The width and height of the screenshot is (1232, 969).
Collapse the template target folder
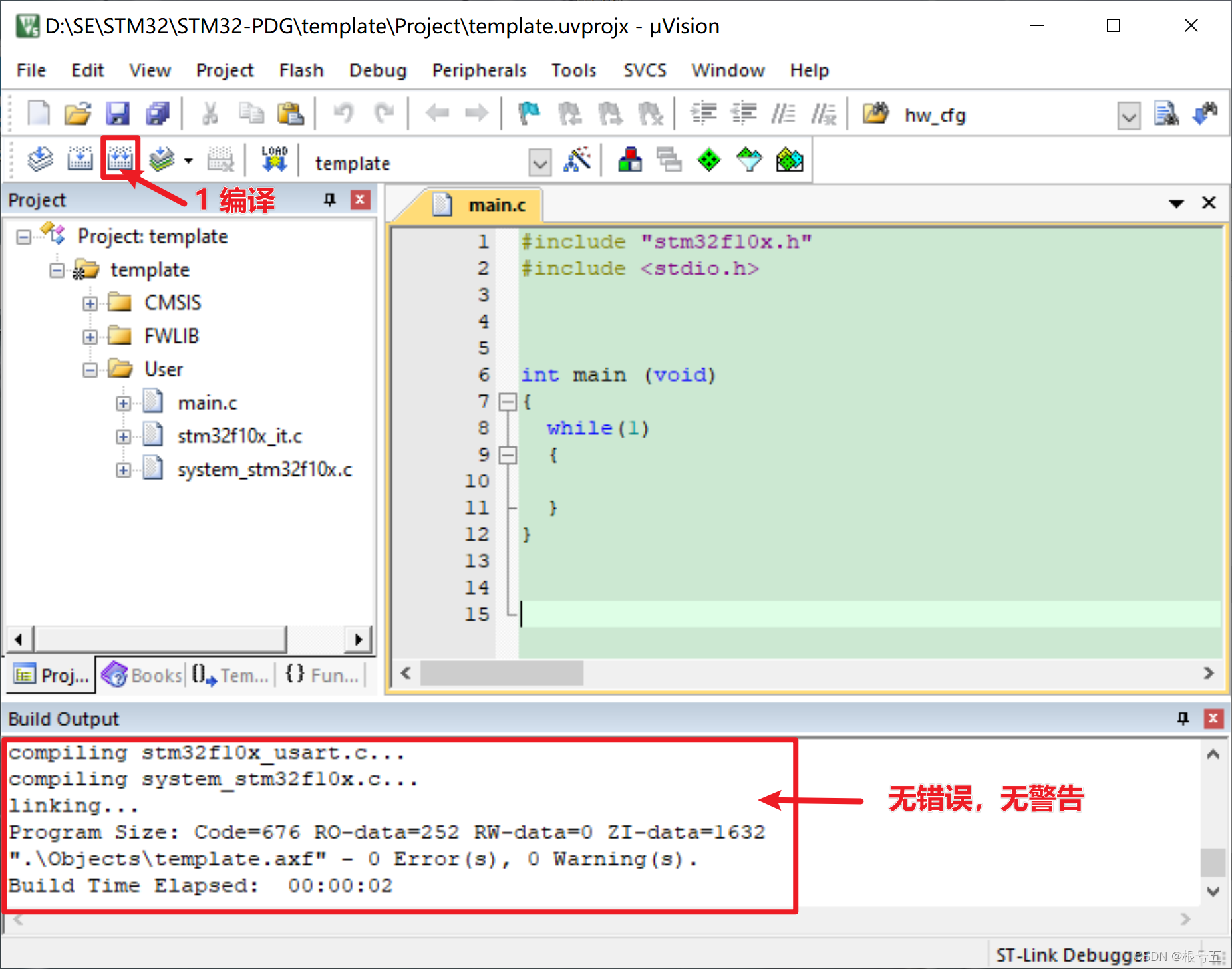[57, 270]
